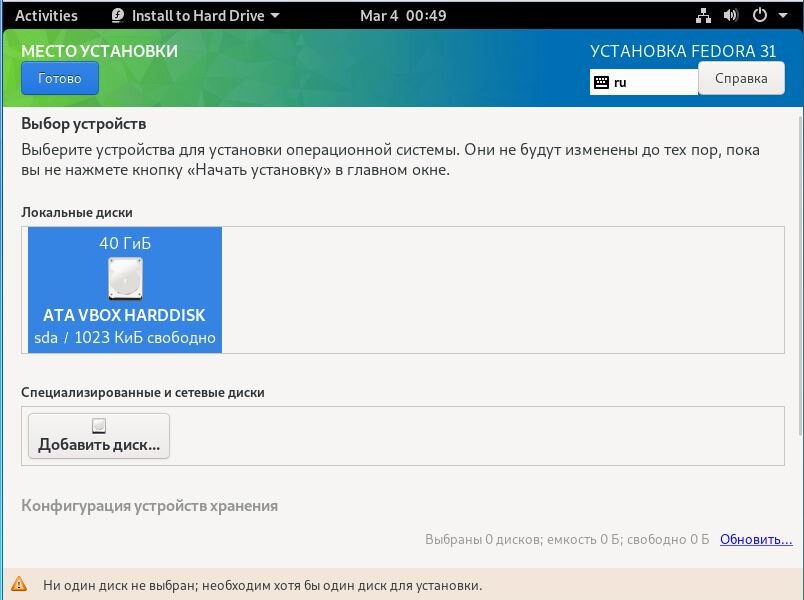Open the clock showing Mar 4 00:49
The image size is (804, 600).
coord(403,15)
